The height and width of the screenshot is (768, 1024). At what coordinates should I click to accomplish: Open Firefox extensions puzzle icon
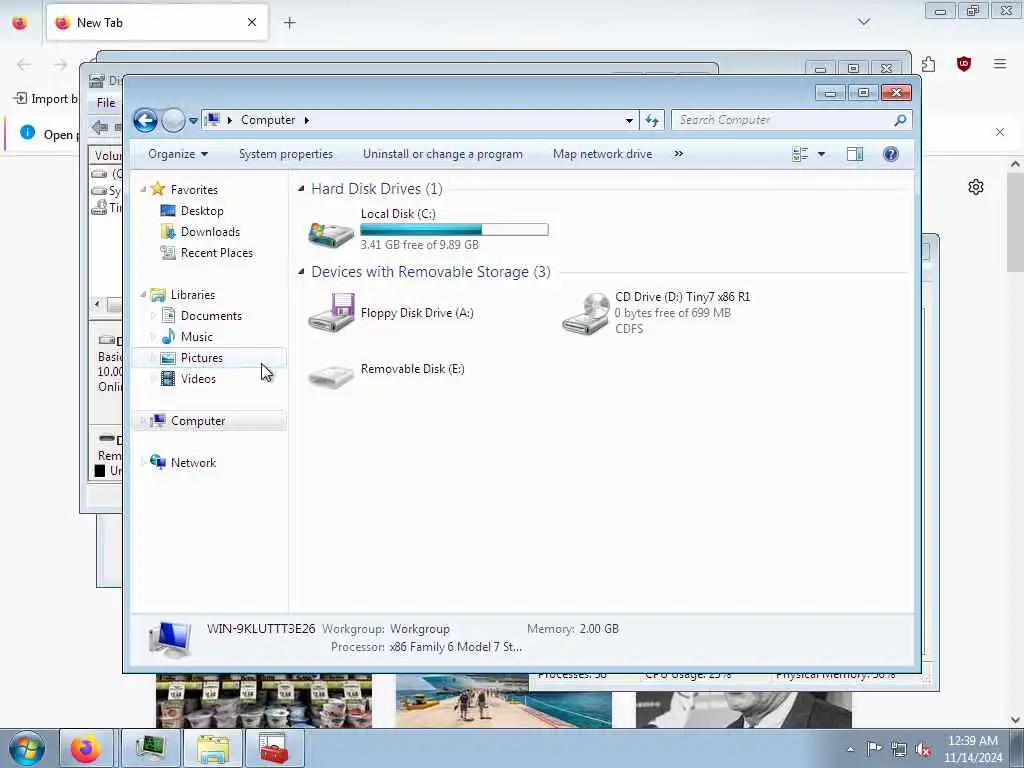pyautogui.click(x=928, y=64)
